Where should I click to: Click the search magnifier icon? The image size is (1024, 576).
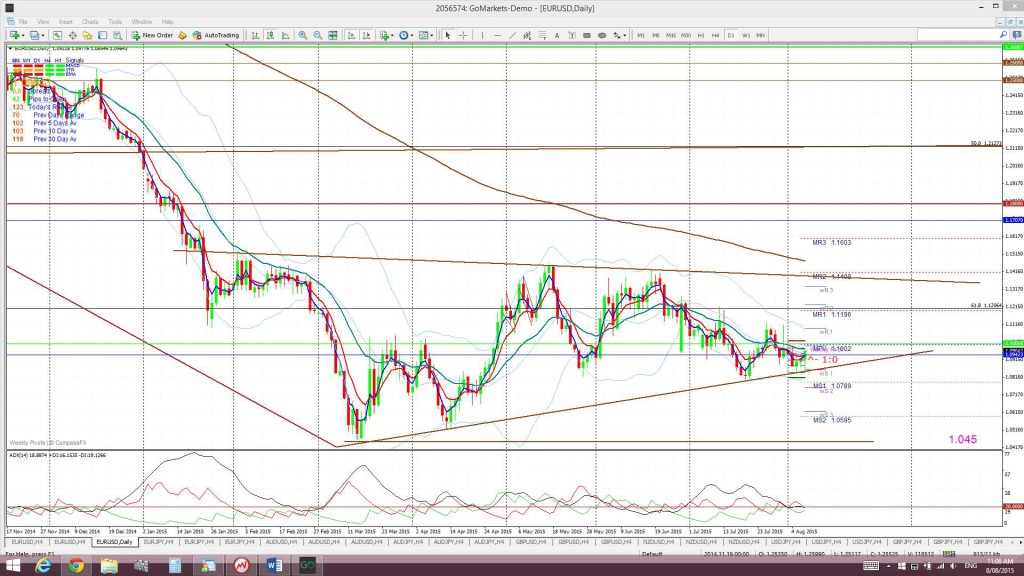[x=1004, y=35]
